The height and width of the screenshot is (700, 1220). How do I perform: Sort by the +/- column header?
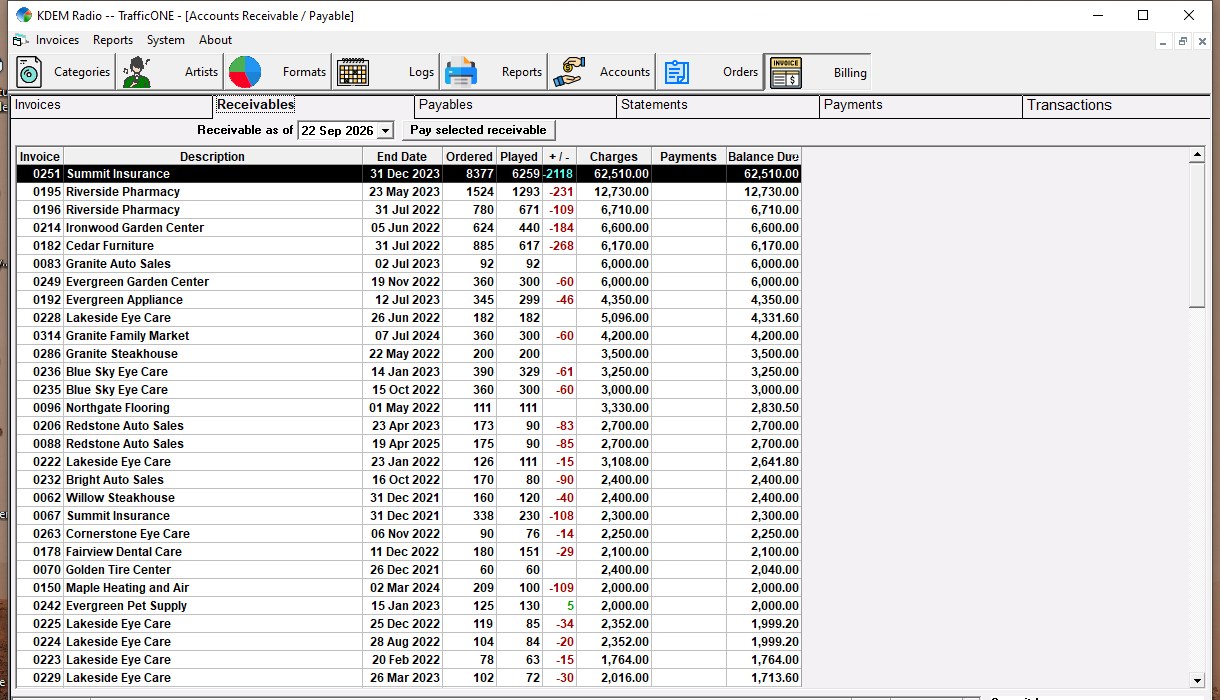(x=559, y=156)
